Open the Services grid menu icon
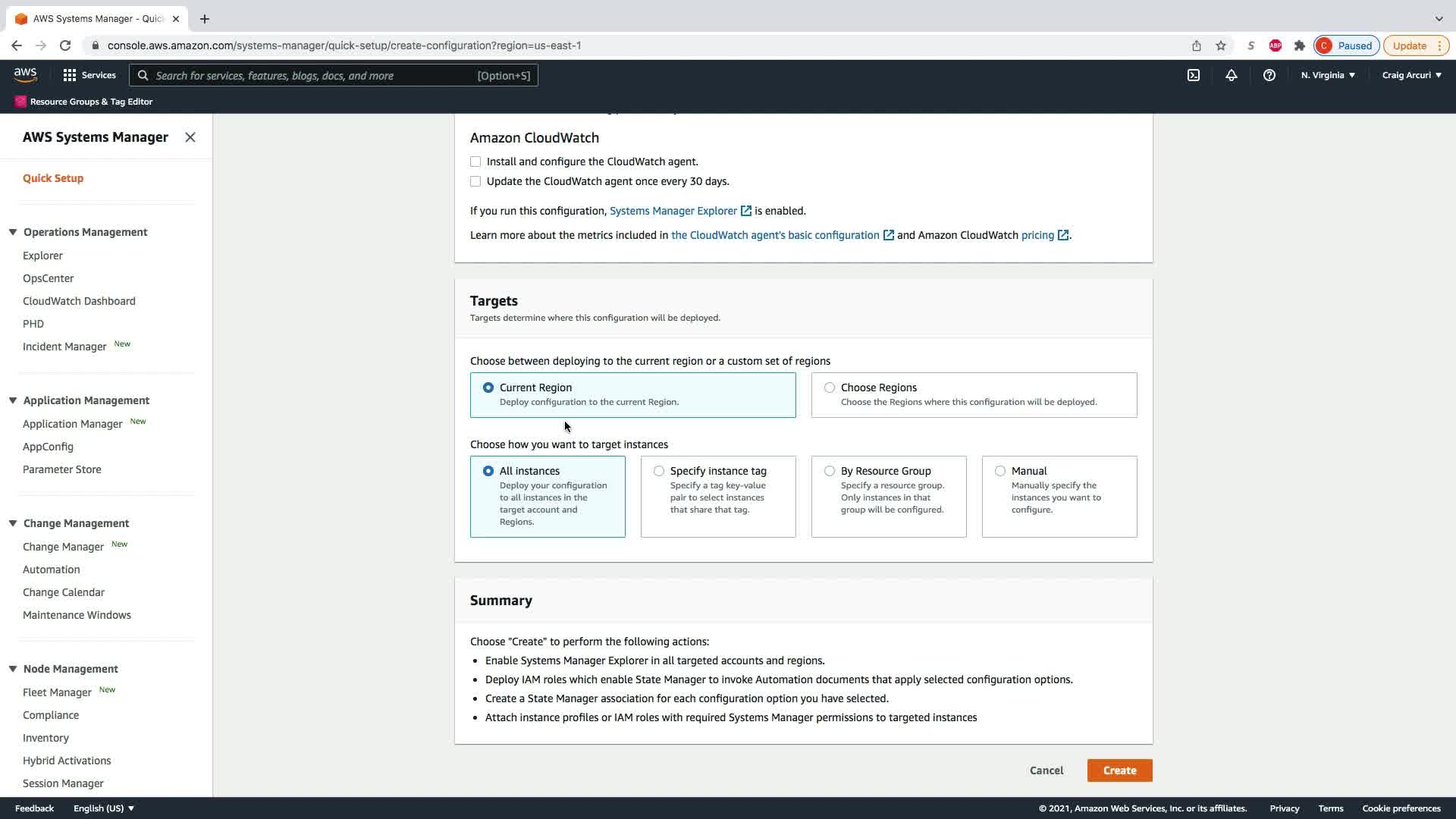Image resolution: width=1456 pixels, height=819 pixels. coord(70,75)
